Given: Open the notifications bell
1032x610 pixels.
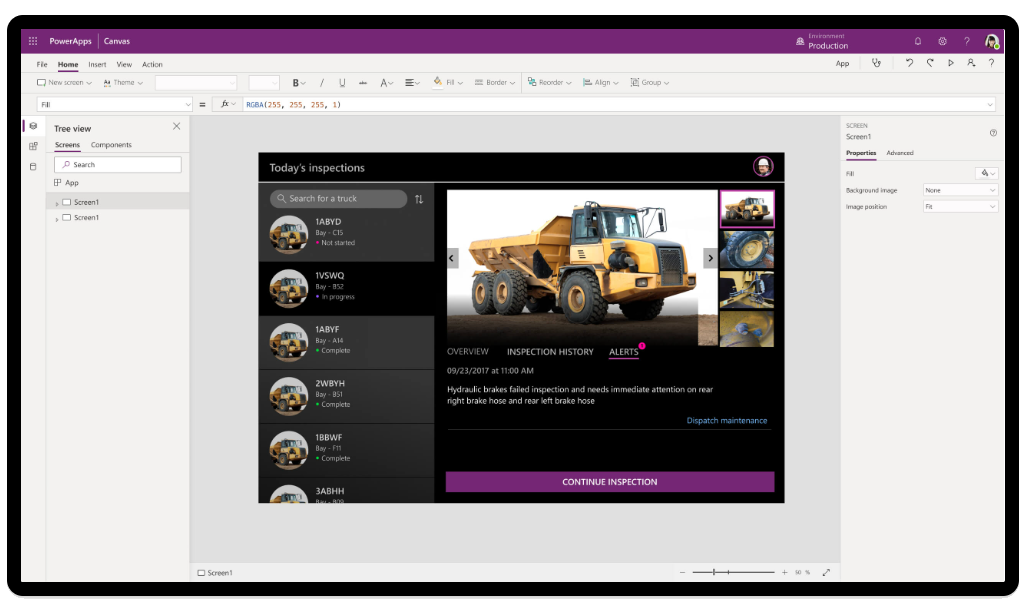Looking at the screenshot, I should point(918,41).
